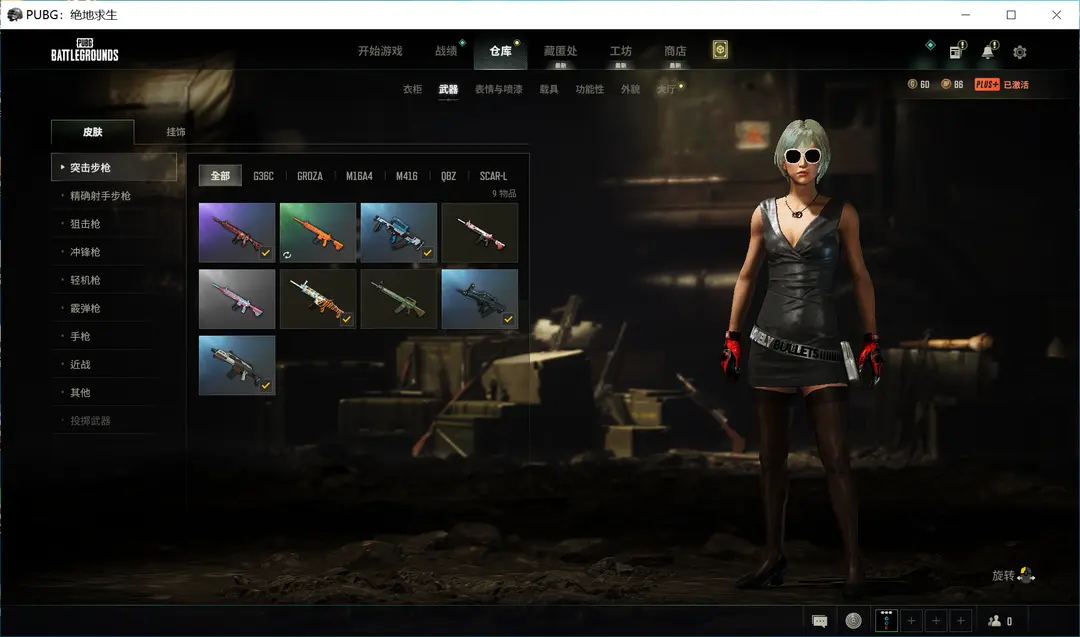
Task: Filter skins by M16A4
Action: [359, 176]
